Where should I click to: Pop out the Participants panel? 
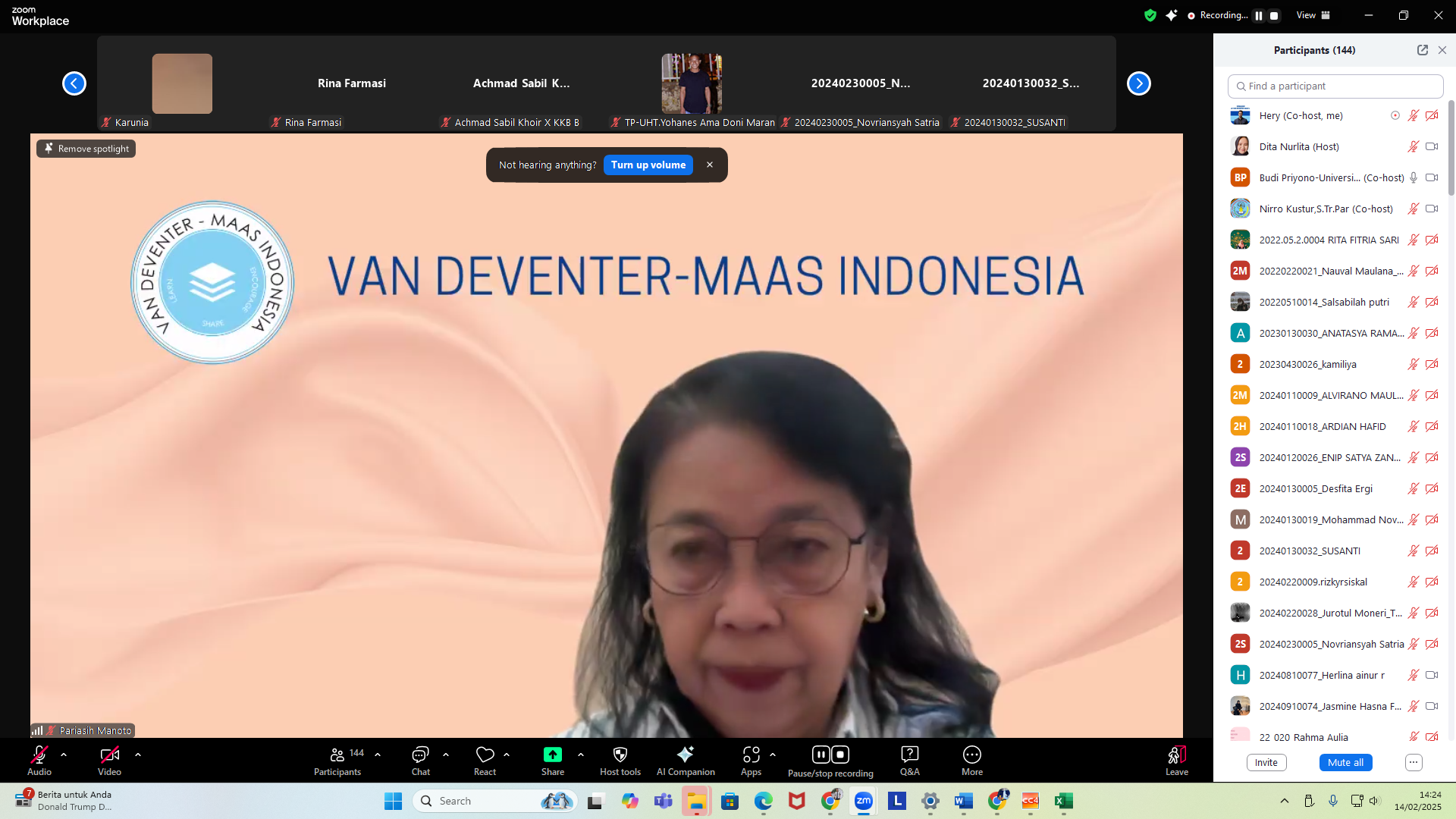point(1422,50)
